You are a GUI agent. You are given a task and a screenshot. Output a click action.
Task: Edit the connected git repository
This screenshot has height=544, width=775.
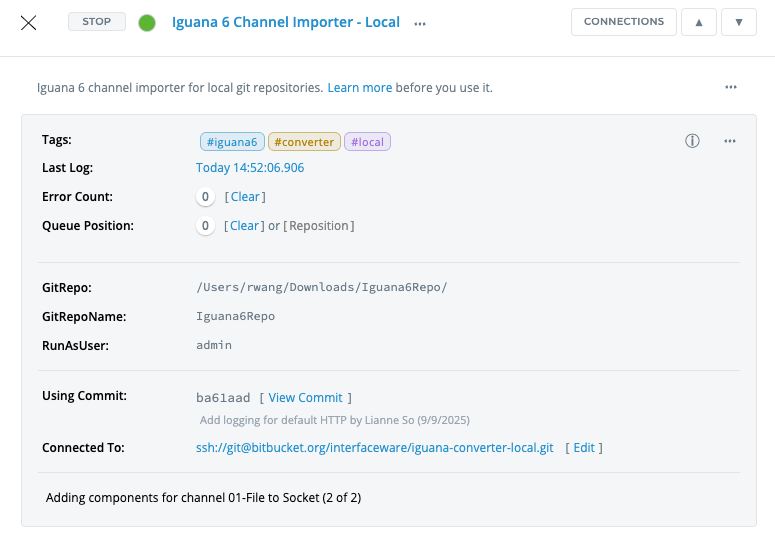pyautogui.click(x=583, y=448)
